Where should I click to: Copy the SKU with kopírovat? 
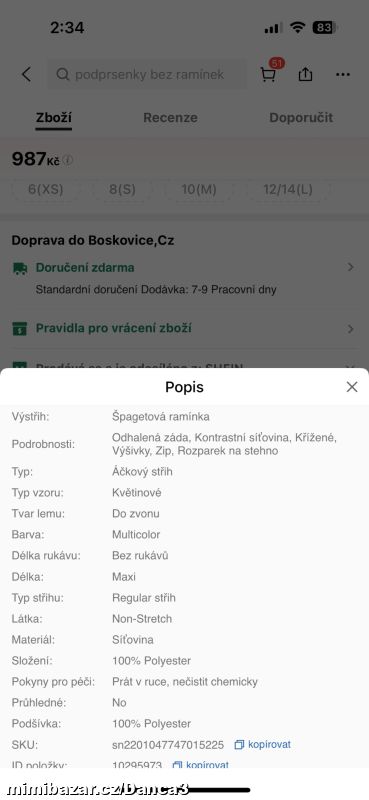point(263,745)
